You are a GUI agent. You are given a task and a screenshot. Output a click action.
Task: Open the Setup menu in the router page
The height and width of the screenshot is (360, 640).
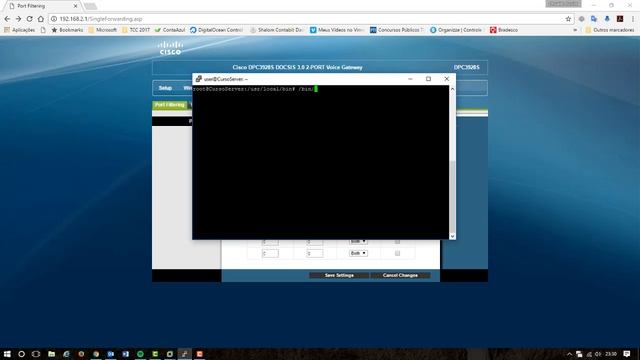tap(165, 88)
